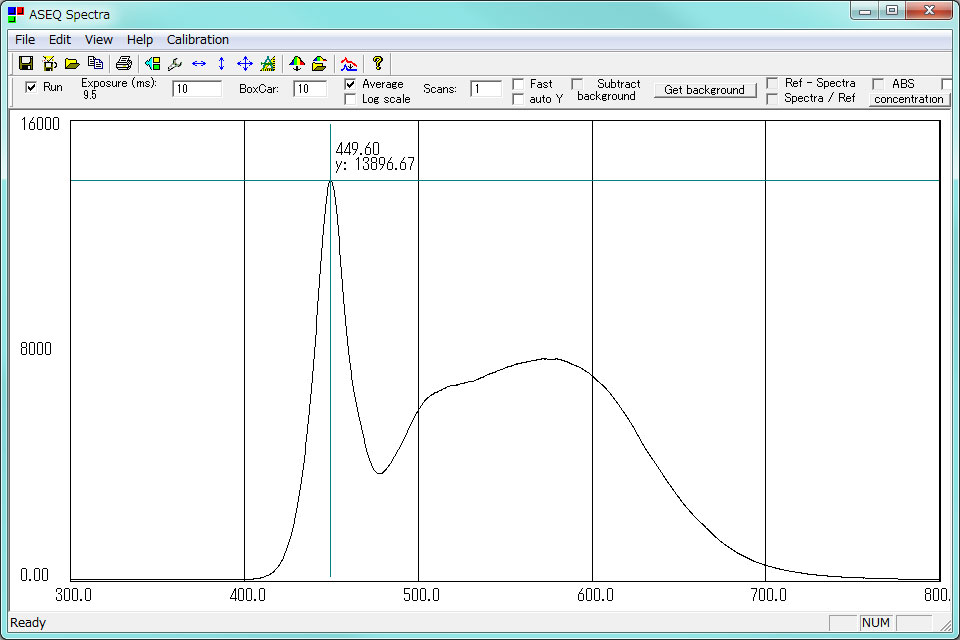Open the File menu
960x640 pixels.
pos(25,40)
